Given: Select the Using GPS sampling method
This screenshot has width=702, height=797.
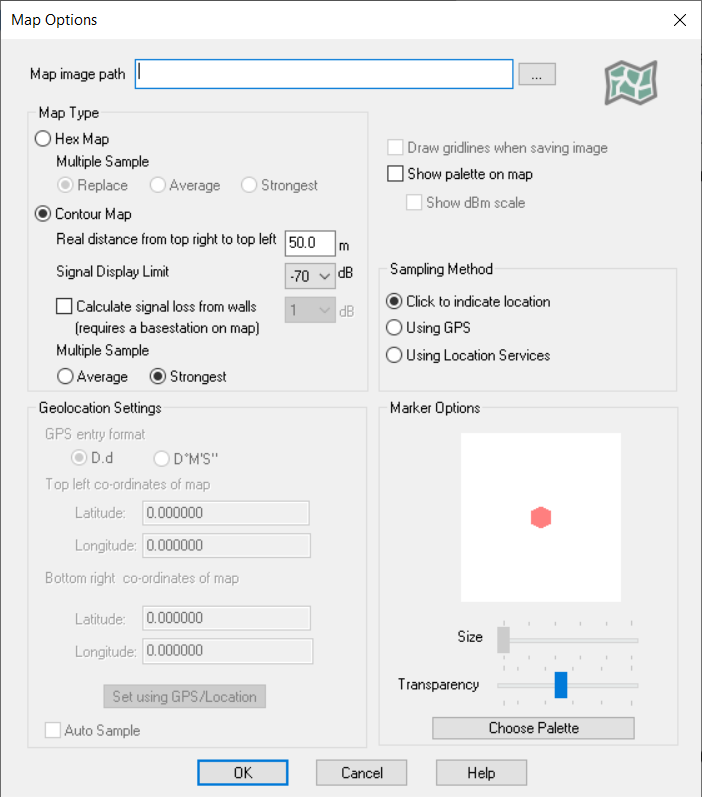Looking at the screenshot, I should [394, 328].
